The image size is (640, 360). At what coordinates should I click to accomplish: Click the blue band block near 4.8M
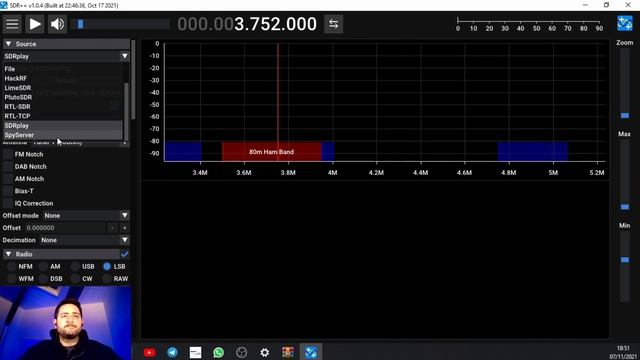point(532,152)
